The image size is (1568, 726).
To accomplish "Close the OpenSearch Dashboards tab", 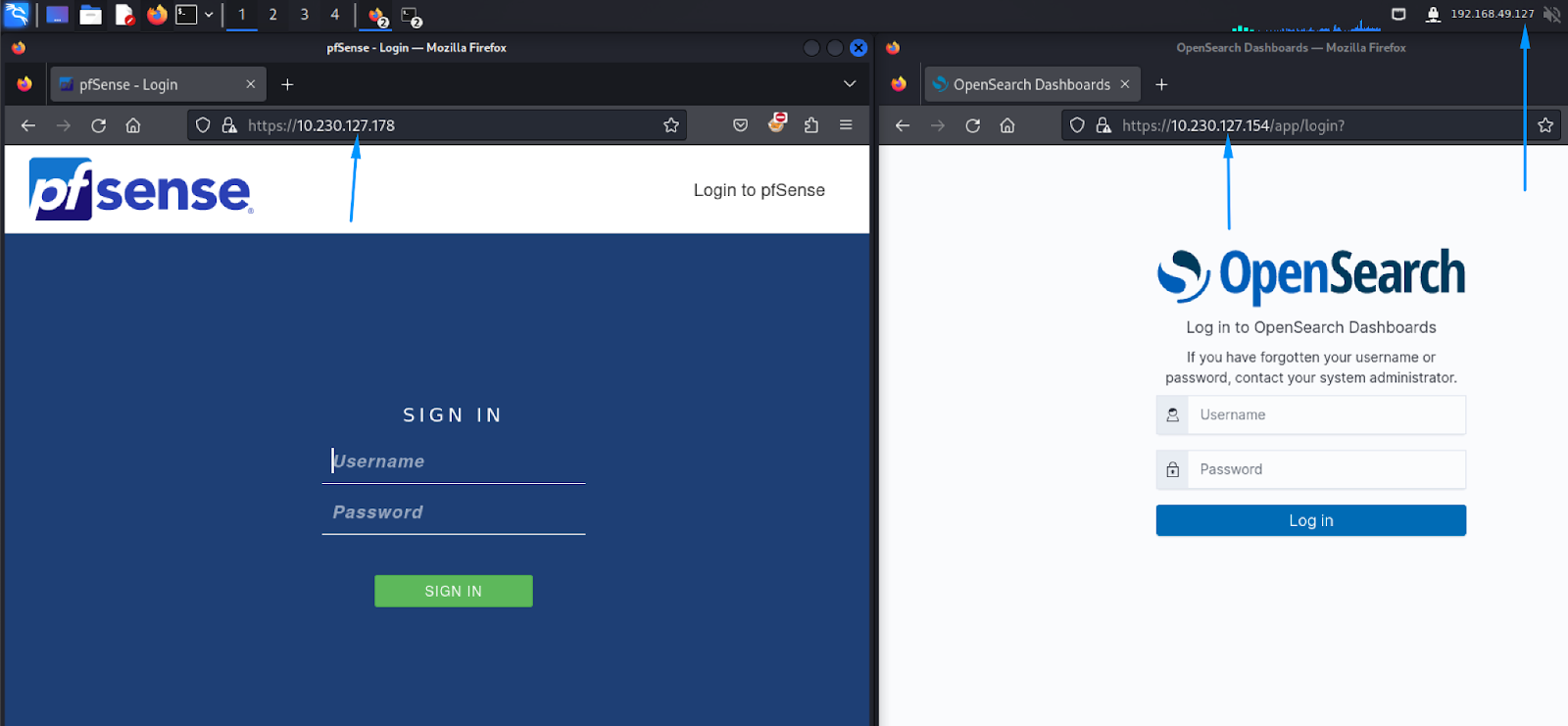I will coord(1125,84).
